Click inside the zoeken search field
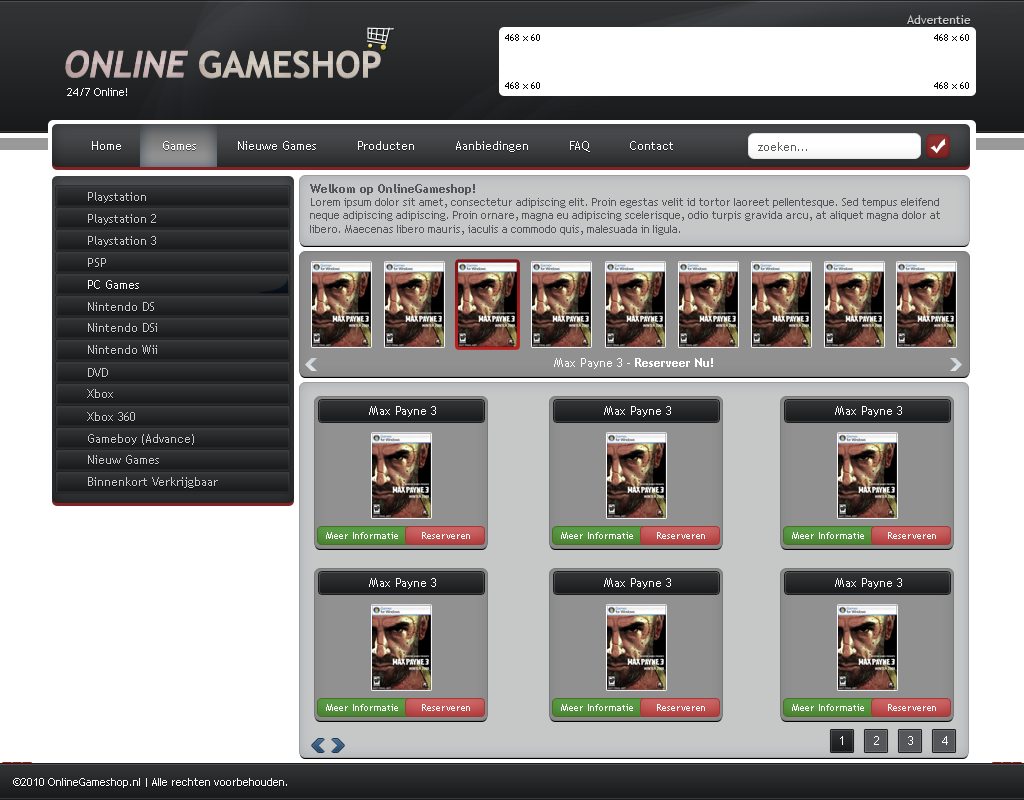The image size is (1024, 800). coord(834,146)
